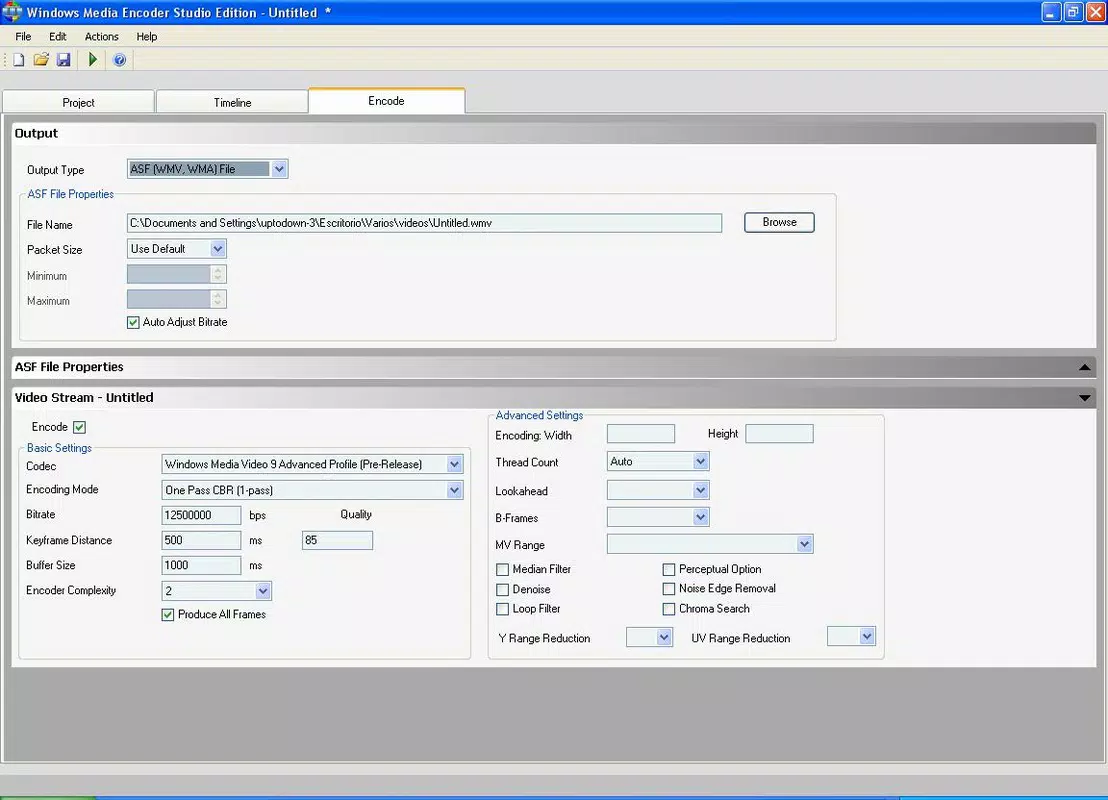
Task: Open the B-Frames dropdown
Action: [658, 517]
